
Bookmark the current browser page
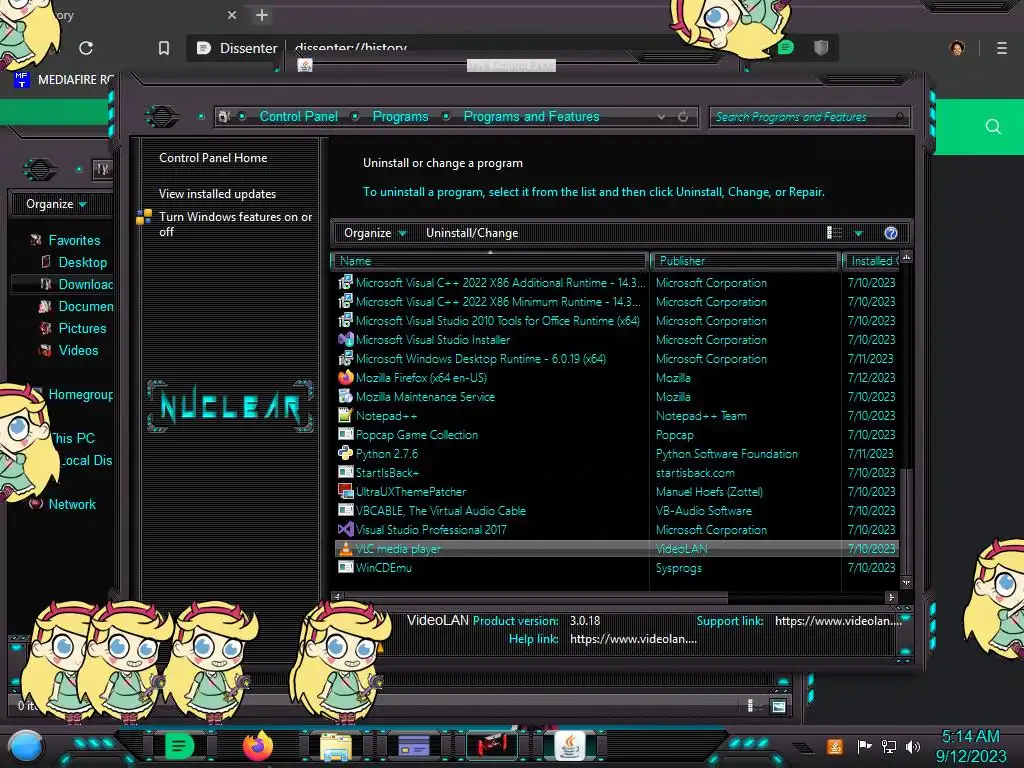click(164, 48)
